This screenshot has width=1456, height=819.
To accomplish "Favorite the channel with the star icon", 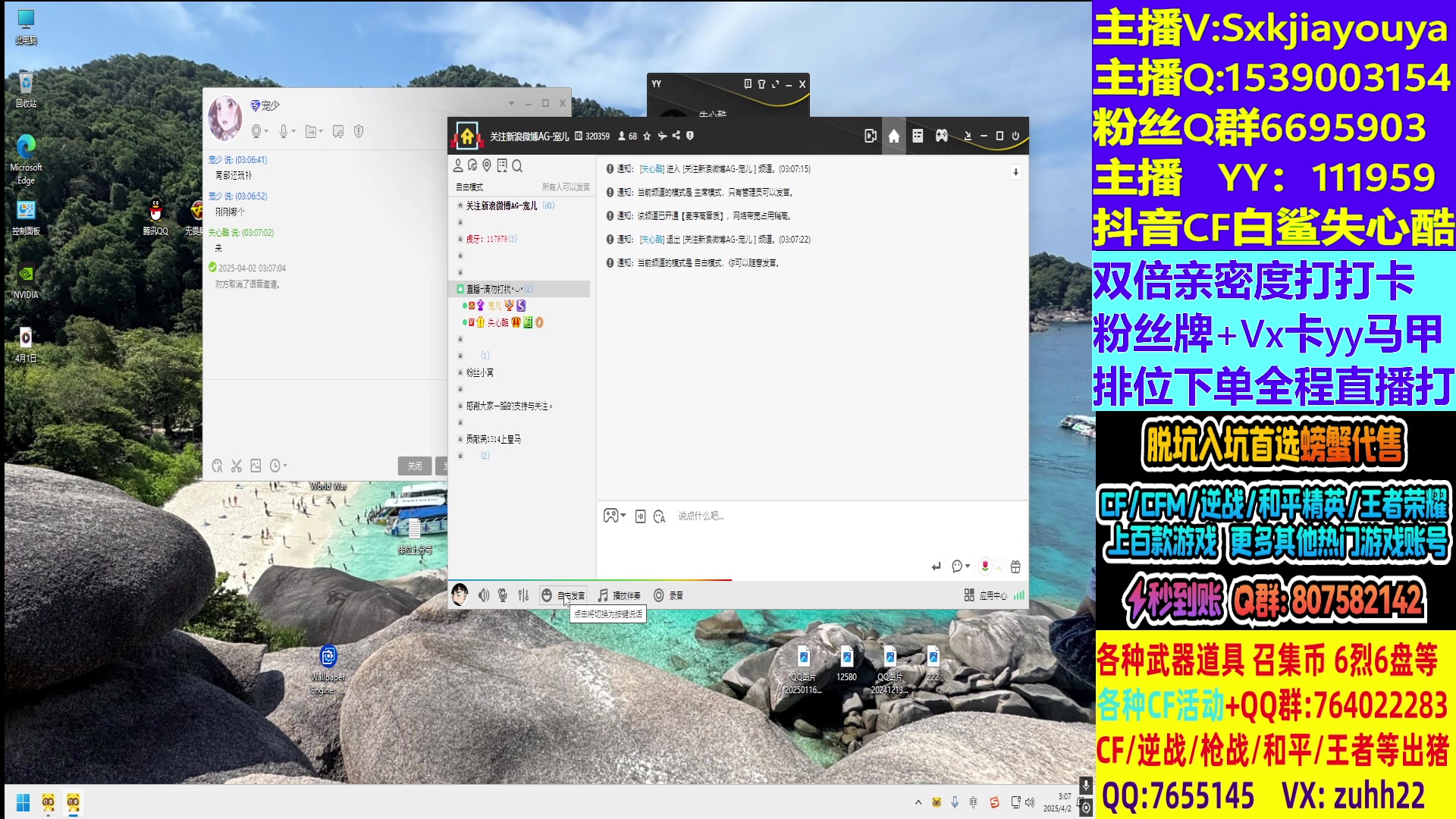I will [647, 136].
